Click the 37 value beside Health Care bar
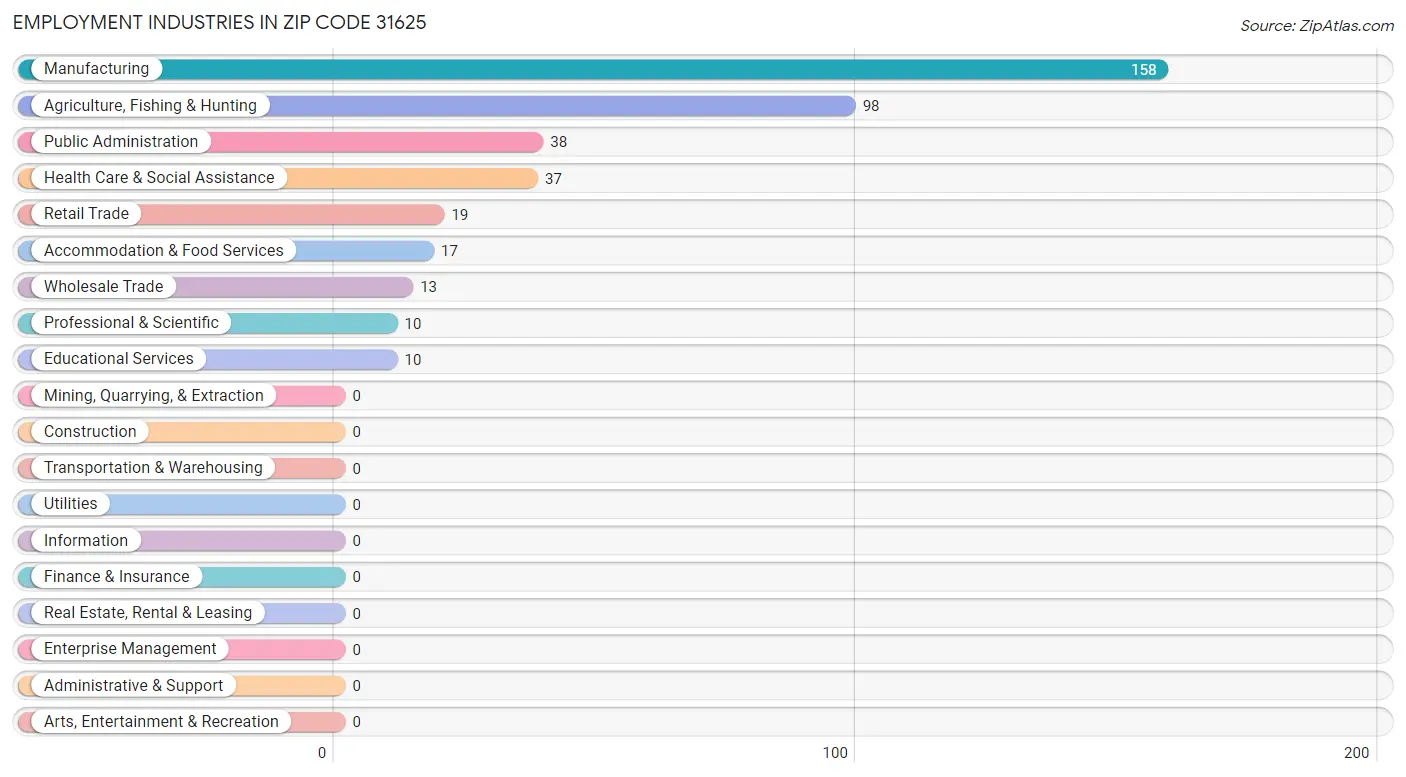Viewport: 1406px width, 777px height. click(553, 179)
